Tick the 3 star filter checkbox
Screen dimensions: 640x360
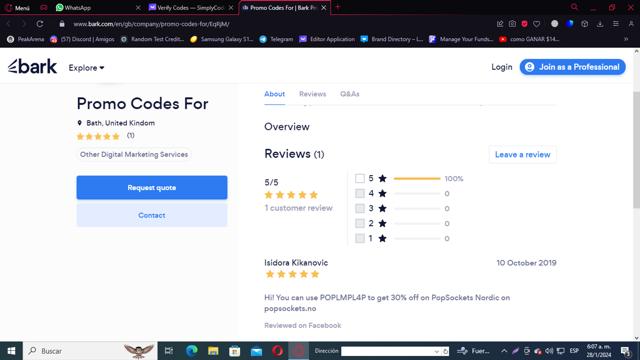pyautogui.click(x=360, y=208)
